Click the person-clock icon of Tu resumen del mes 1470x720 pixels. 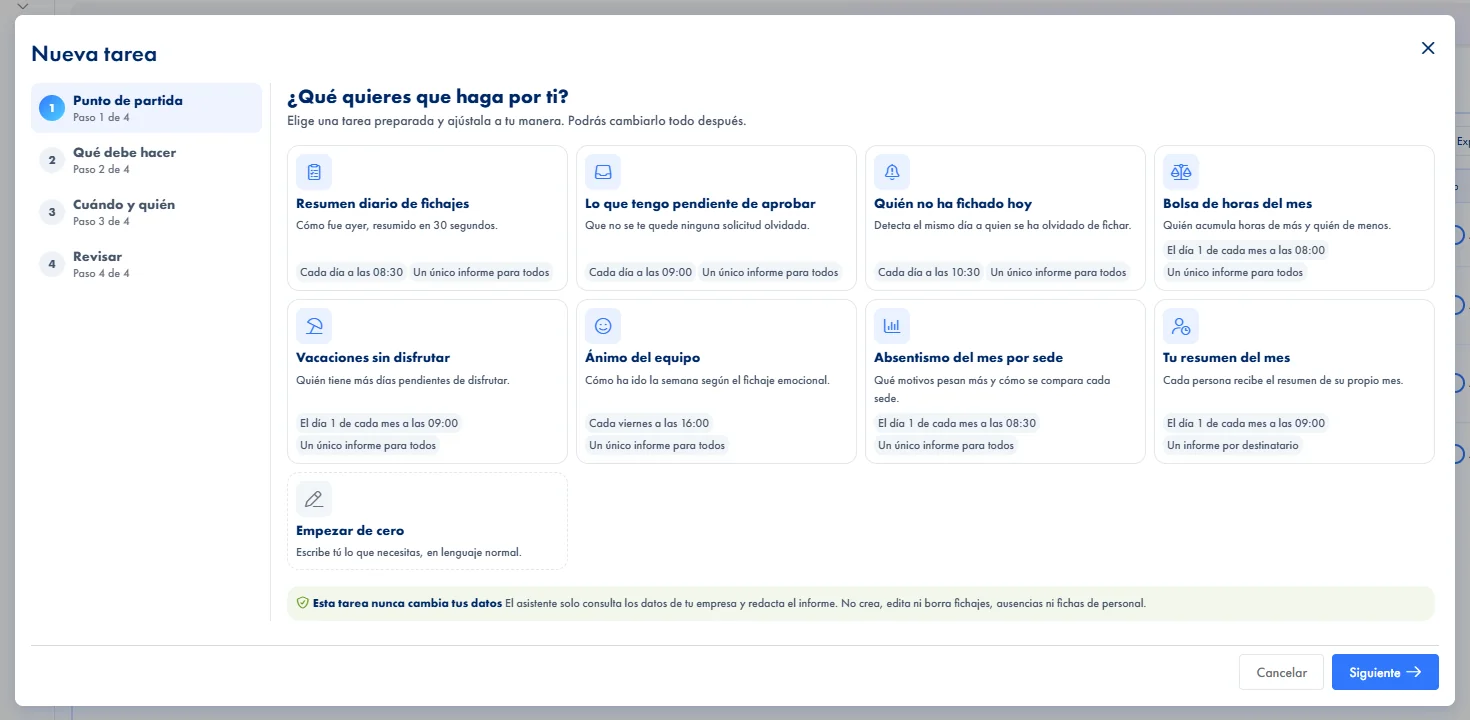[x=1181, y=326]
